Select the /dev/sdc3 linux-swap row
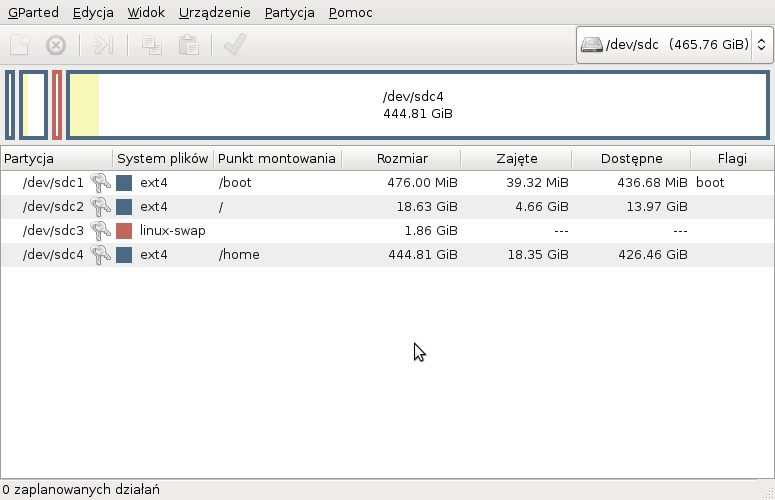775x500 pixels. click(x=300, y=231)
